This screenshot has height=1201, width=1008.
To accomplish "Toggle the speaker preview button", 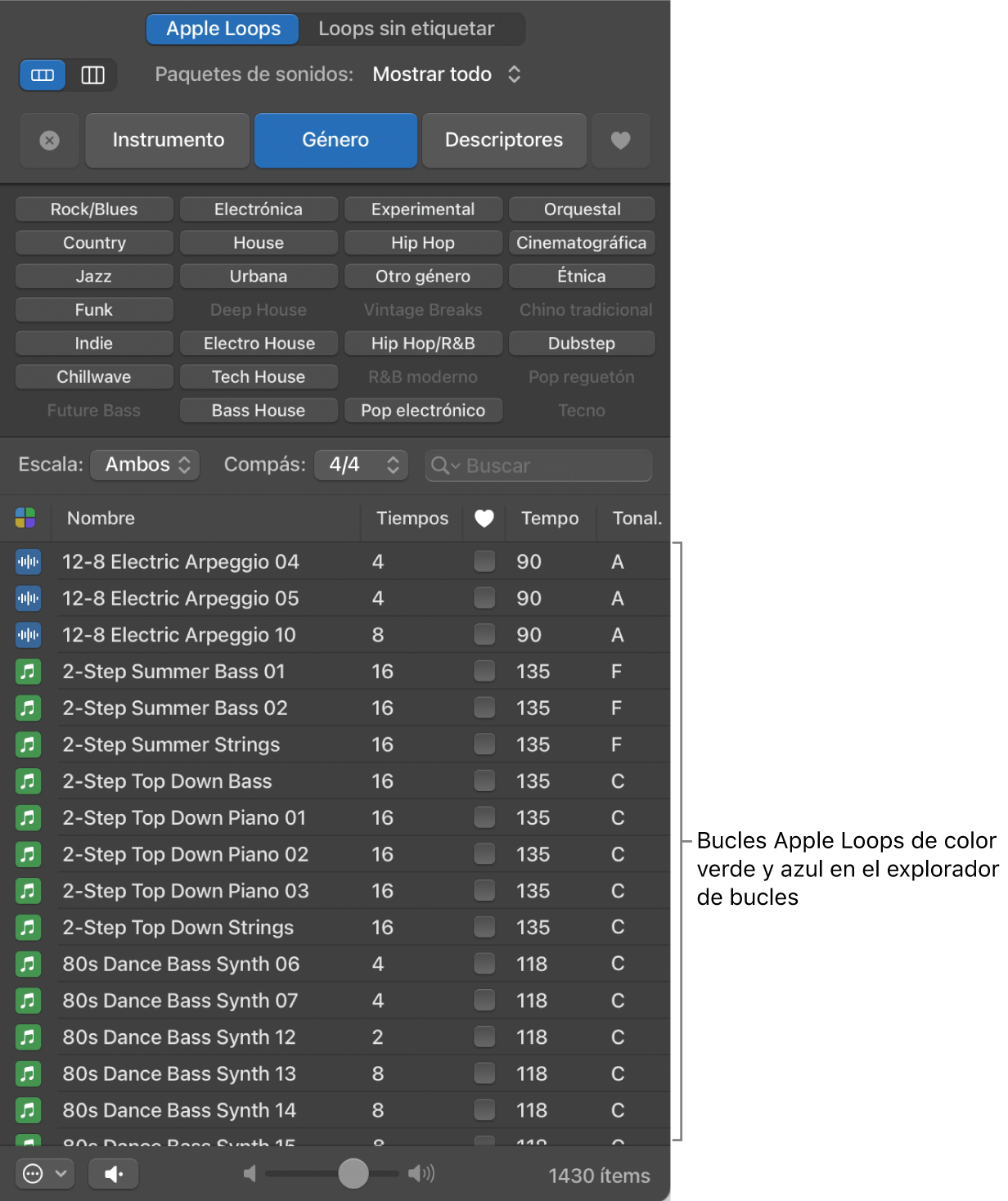I will click(x=114, y=1174).
